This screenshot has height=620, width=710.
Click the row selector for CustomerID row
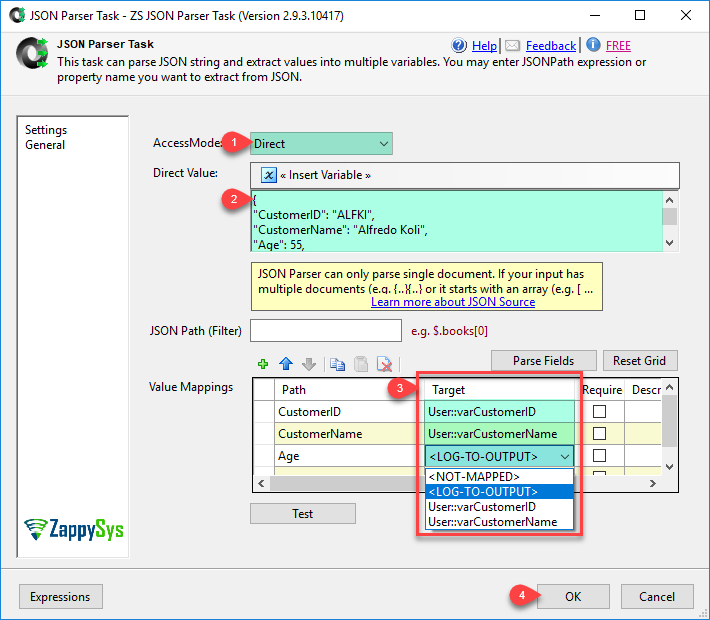pos(264,411)
